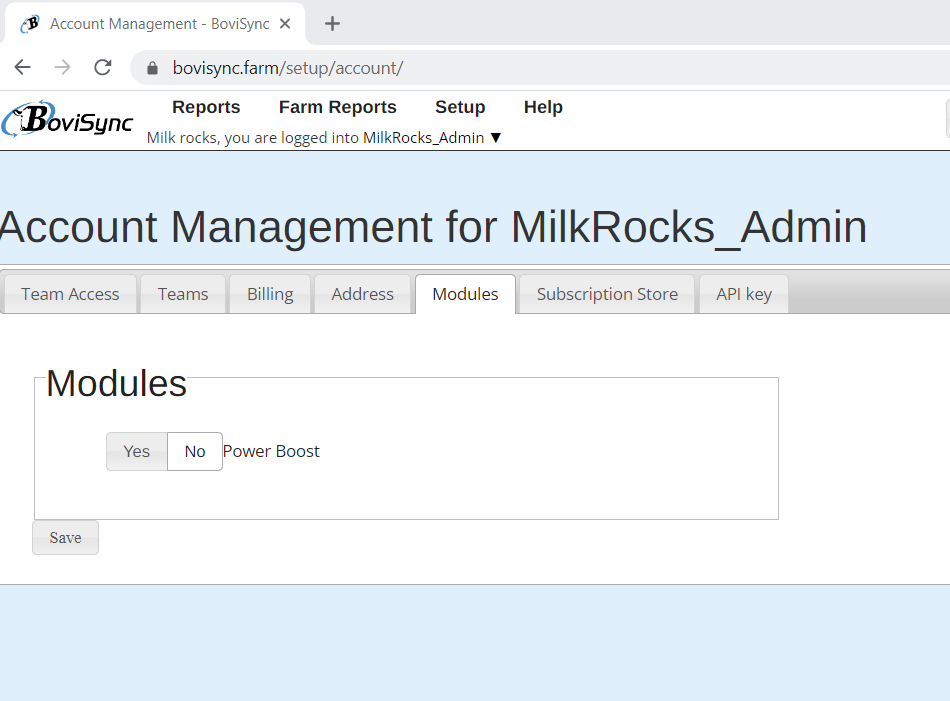Select the Modules tab
Viewport: 950px width, 701px height.
click(x=465, y=294)
